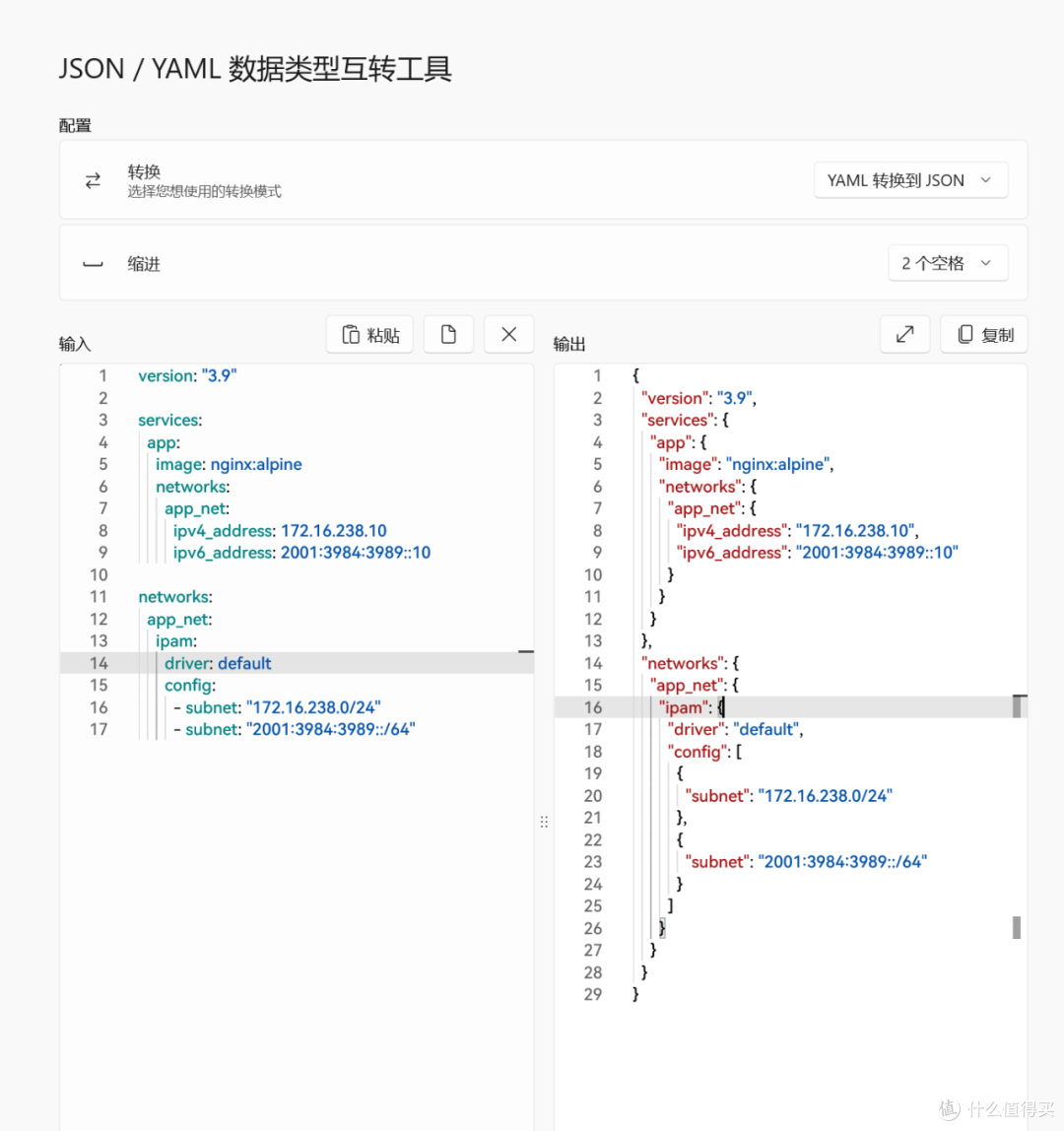The height and width of the screenshot is (1131, 1064).
Task: Click input line services:
Action: 170,420
